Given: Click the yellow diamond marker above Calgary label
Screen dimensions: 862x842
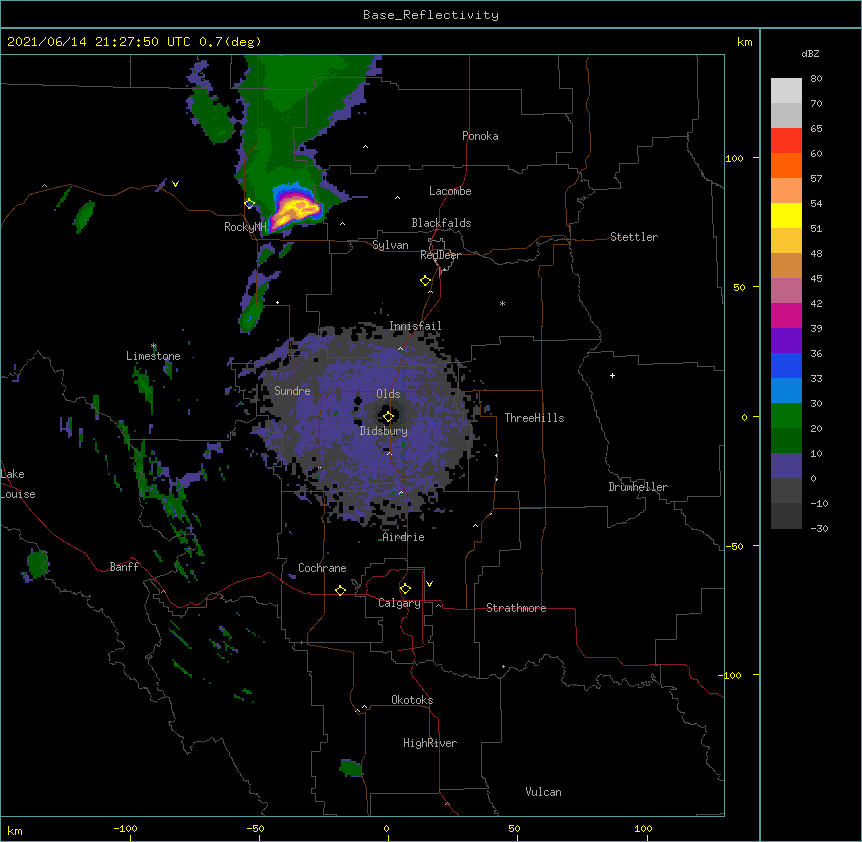Looking at the screenshot, I should pyautogui.click(x=405, y=589).
